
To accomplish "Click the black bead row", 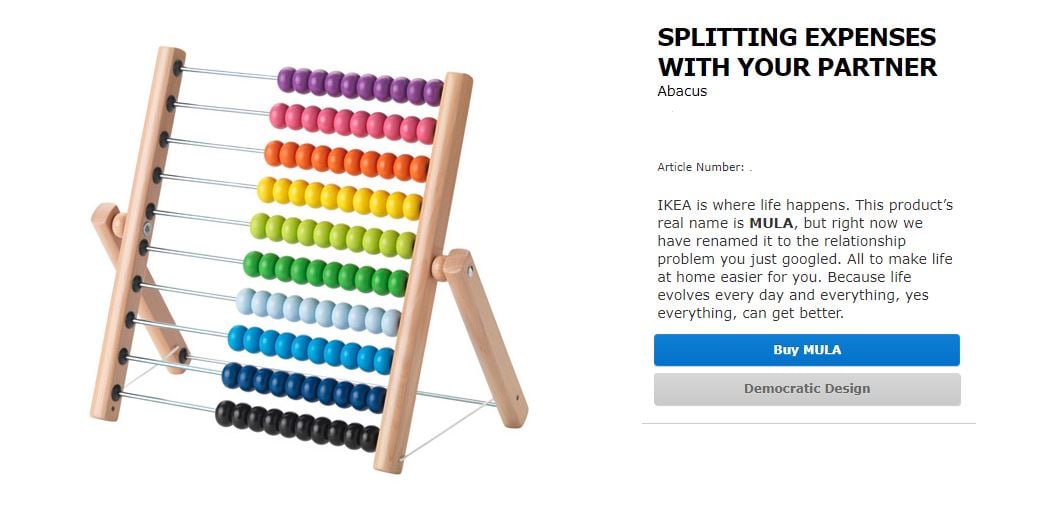I will (x=297, y=426).
